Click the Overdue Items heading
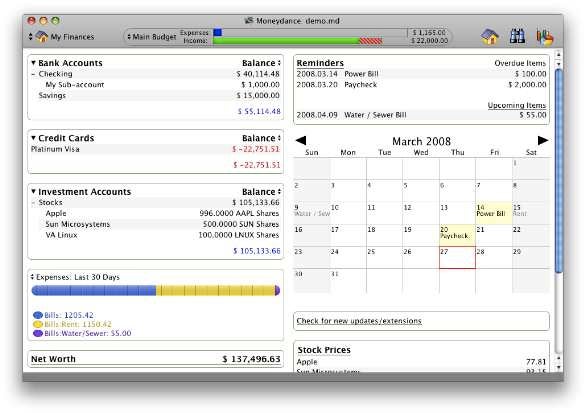 coord(520,63)
